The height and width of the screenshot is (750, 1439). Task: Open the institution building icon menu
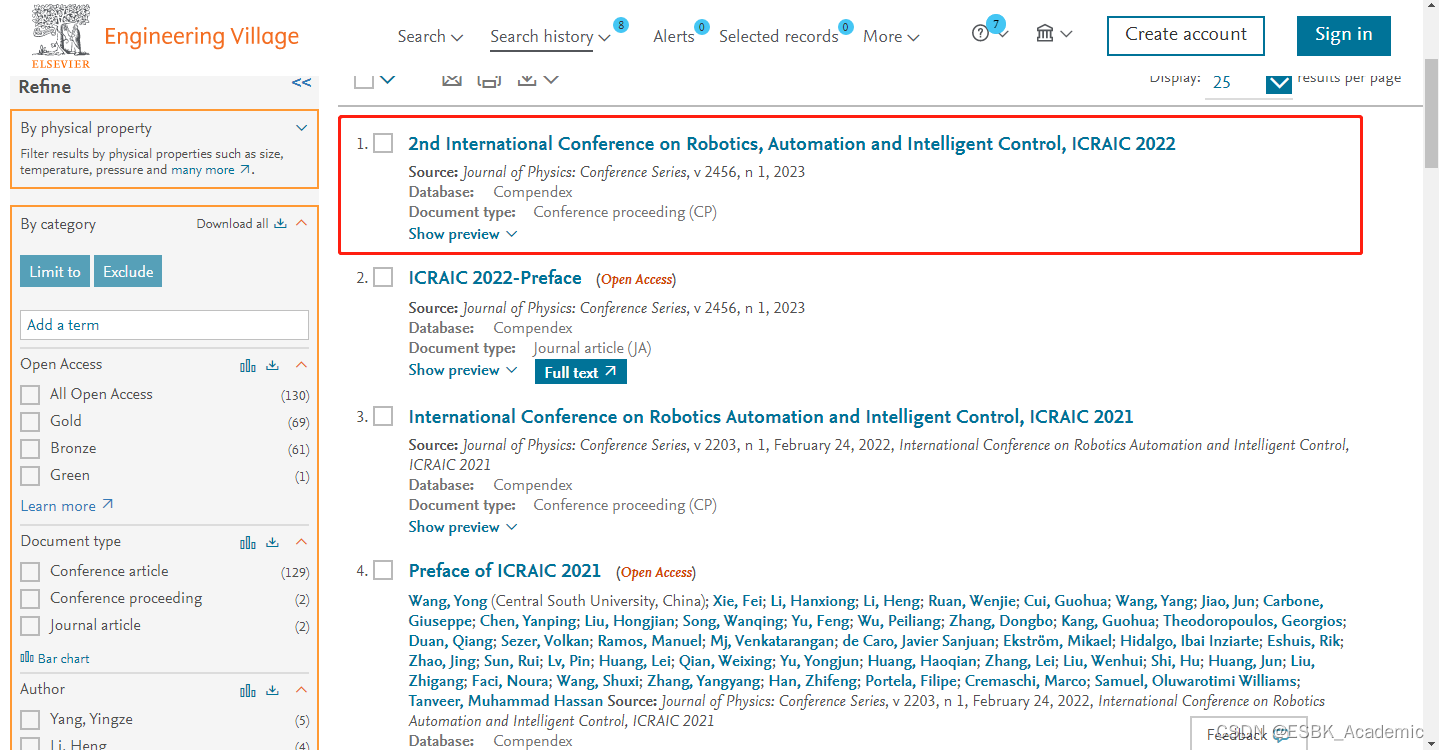click(1045, 34)
